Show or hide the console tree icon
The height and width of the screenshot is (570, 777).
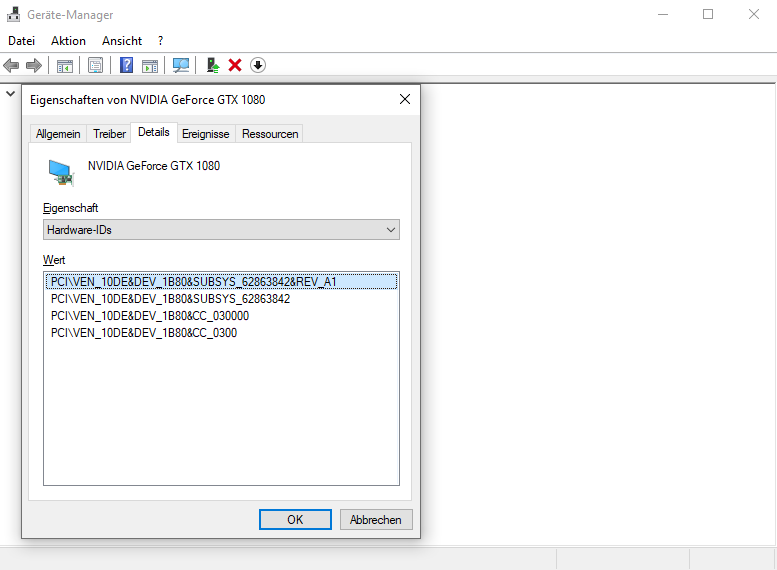[x=65, y=65]
